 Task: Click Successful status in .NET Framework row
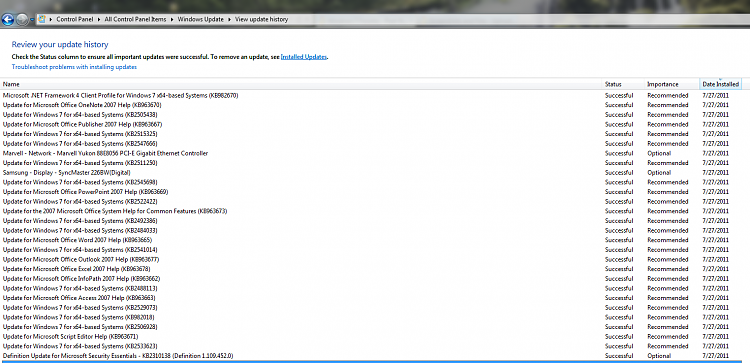coord(619,95)
